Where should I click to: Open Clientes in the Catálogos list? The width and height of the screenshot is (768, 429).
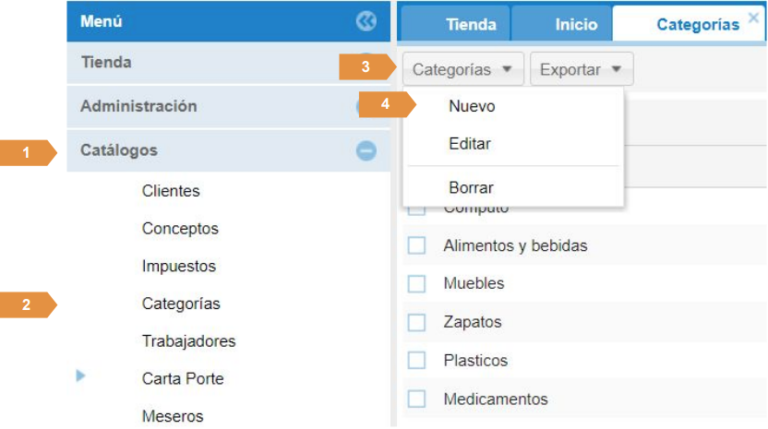point(171,190)
